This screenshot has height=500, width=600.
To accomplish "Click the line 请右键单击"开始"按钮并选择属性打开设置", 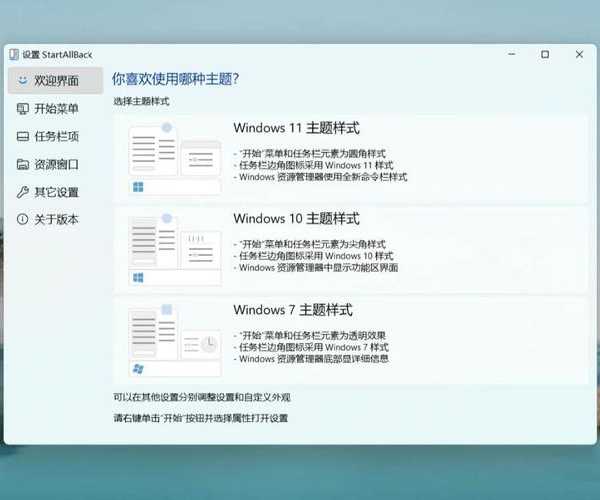I will tap(201, 418).
